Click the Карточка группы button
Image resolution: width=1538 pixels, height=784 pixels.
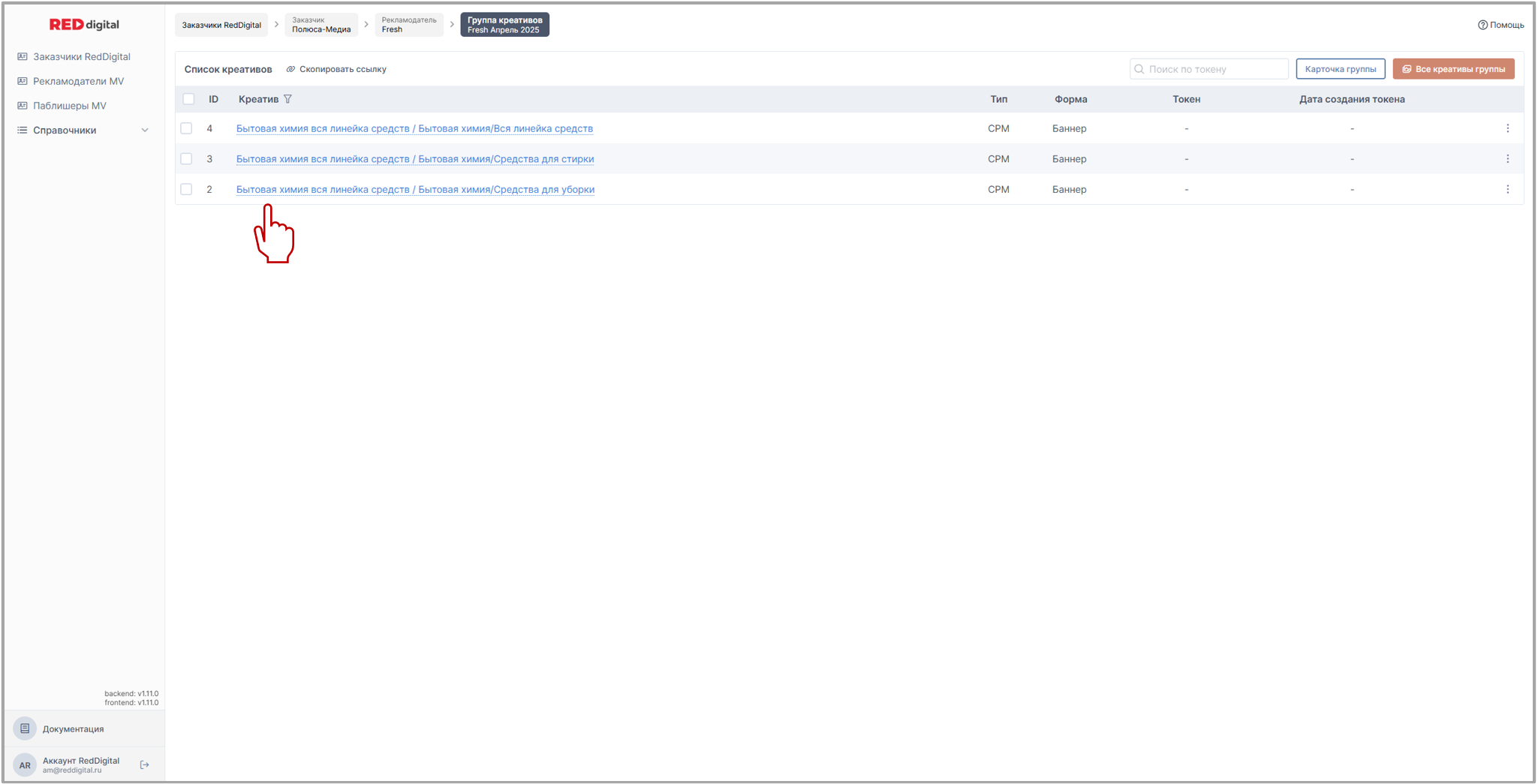1340,69
